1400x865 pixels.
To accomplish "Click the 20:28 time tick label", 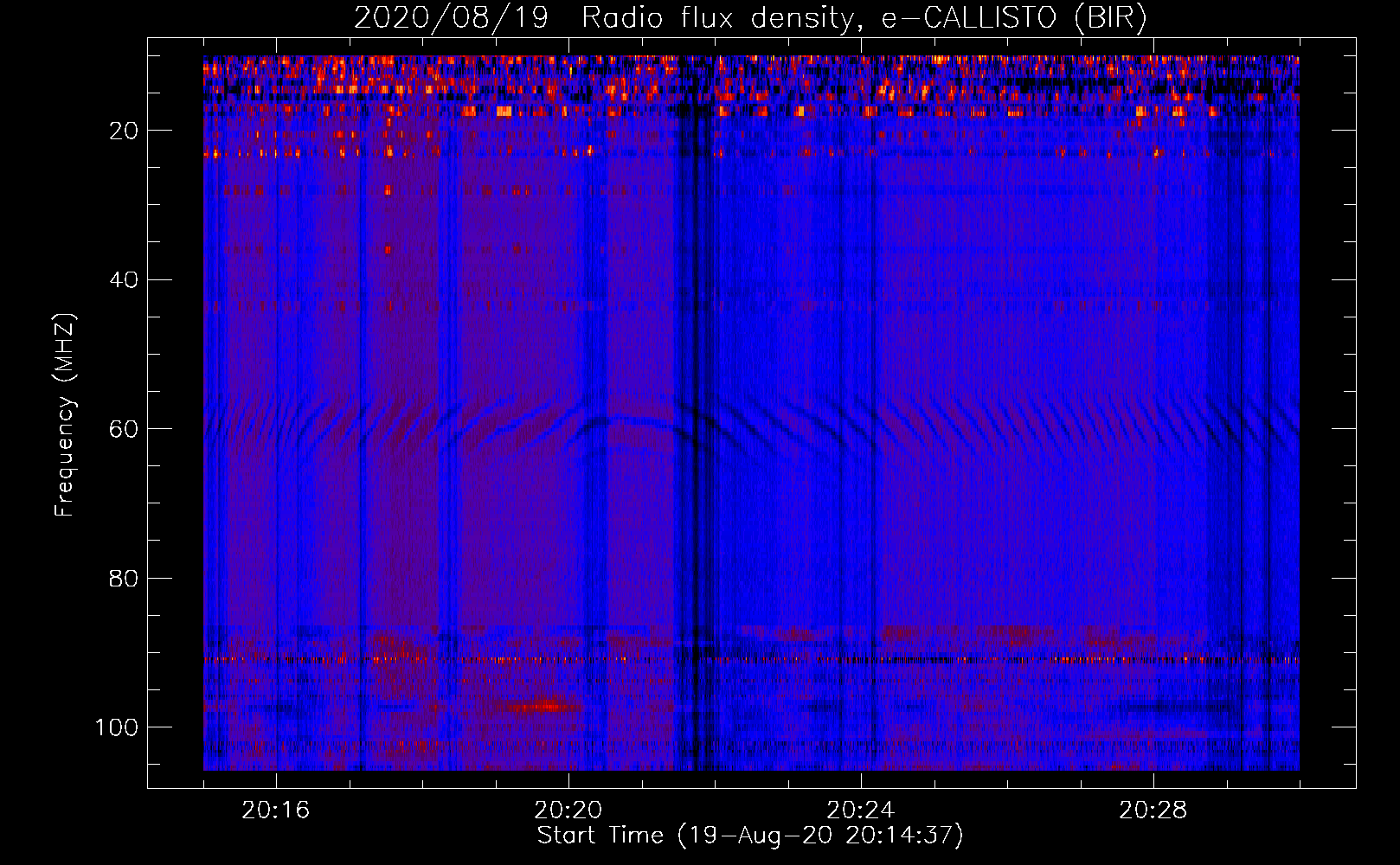I will (1153, 810).
